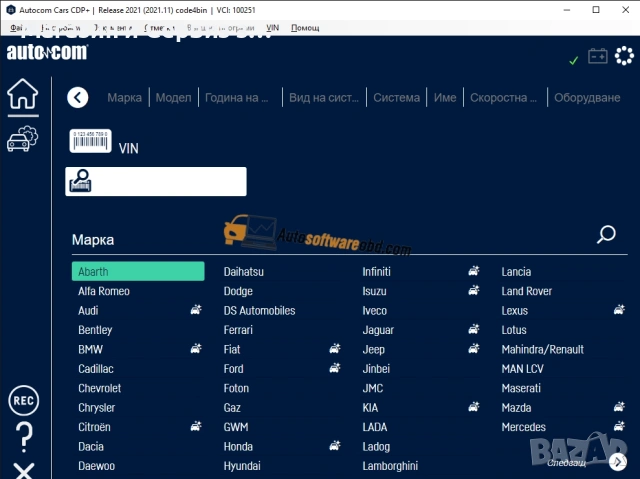Pick Mercedes from the brand list
This screenshot has width=640, height=479.
click(x=526, y=427)
